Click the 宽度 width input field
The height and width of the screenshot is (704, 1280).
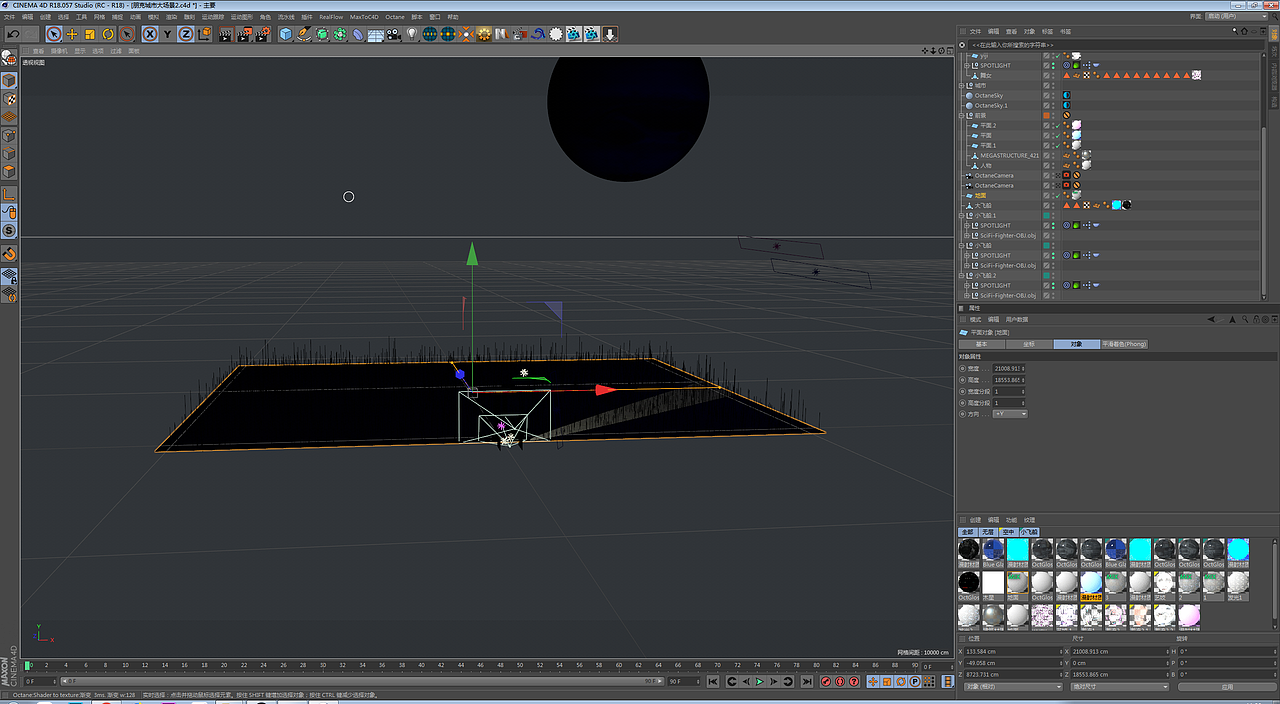(1009, 369)
